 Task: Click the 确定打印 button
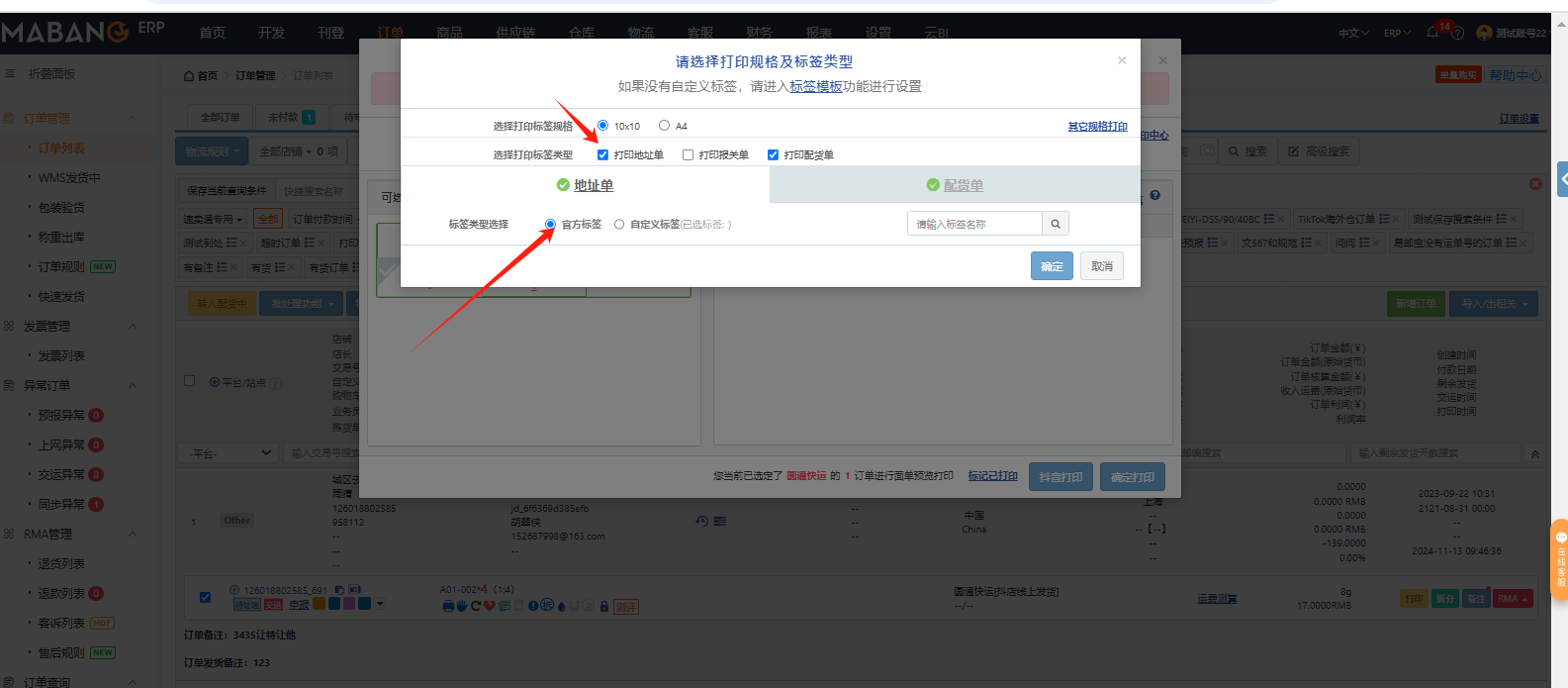coord(1132,477)
